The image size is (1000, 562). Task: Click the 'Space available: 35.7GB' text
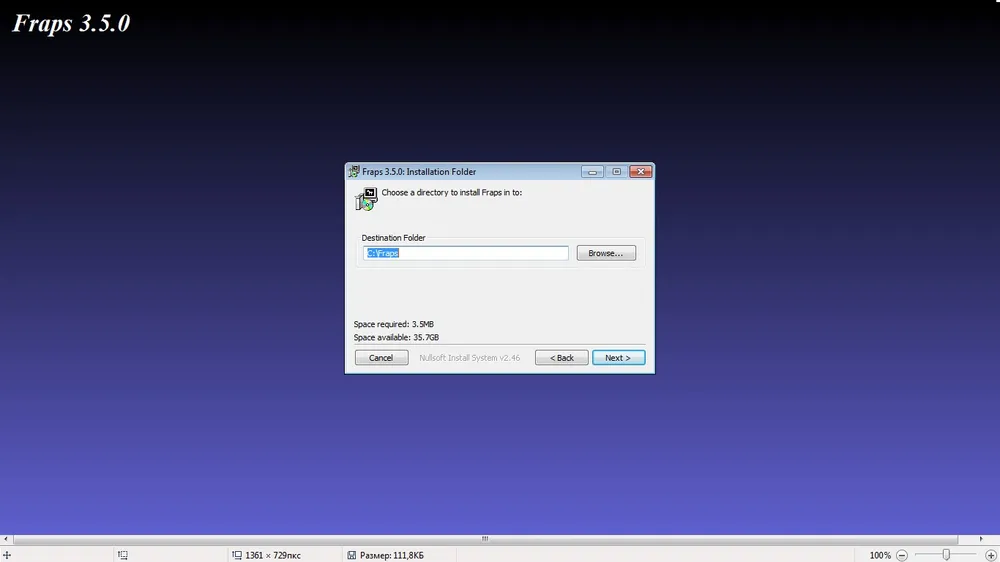click(396, 337)
